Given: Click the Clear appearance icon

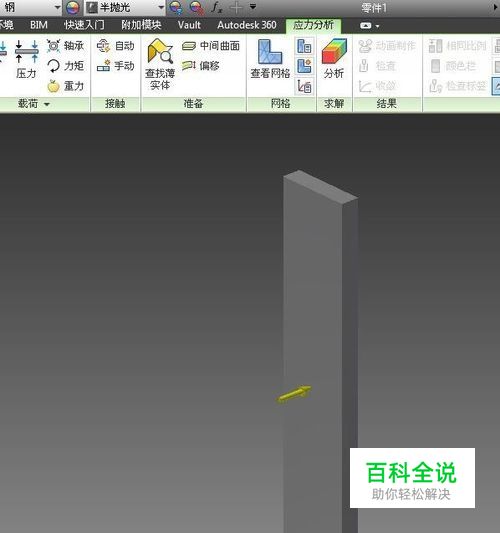Looking at the screenshot, I should coord(196,7).
